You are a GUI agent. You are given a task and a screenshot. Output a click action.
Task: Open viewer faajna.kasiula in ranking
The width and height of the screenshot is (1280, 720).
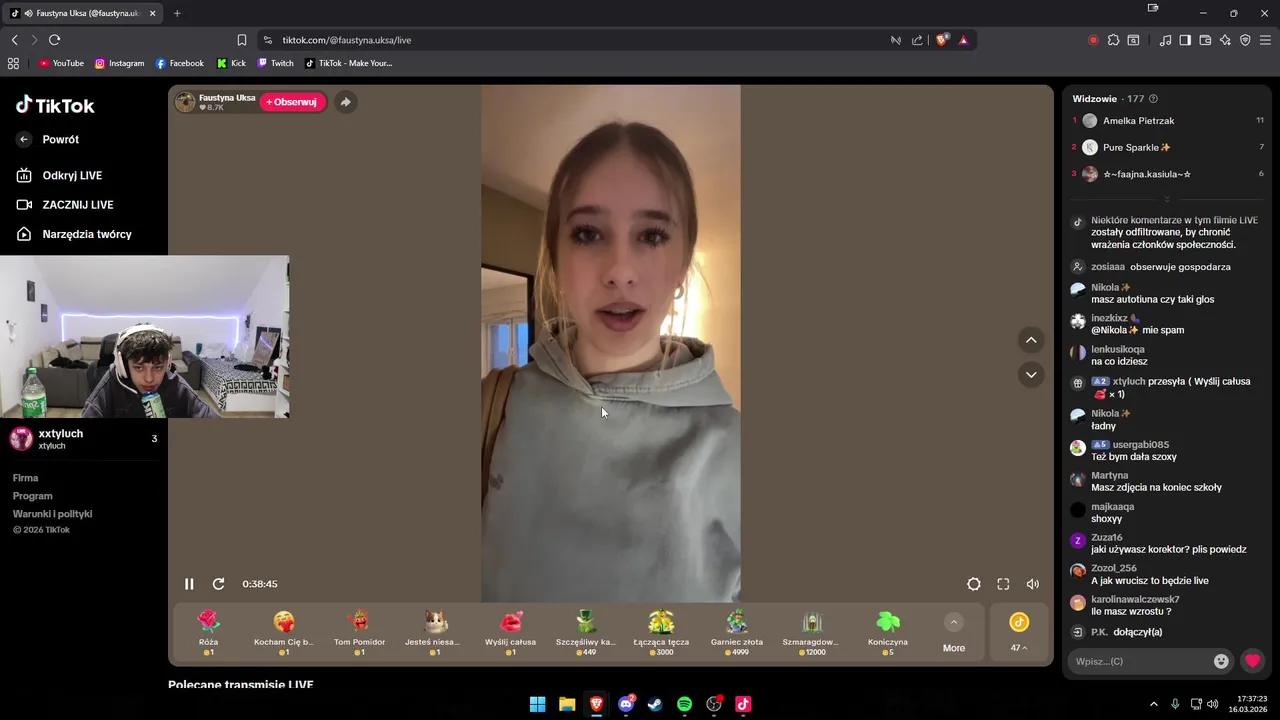coord(1168,174)
